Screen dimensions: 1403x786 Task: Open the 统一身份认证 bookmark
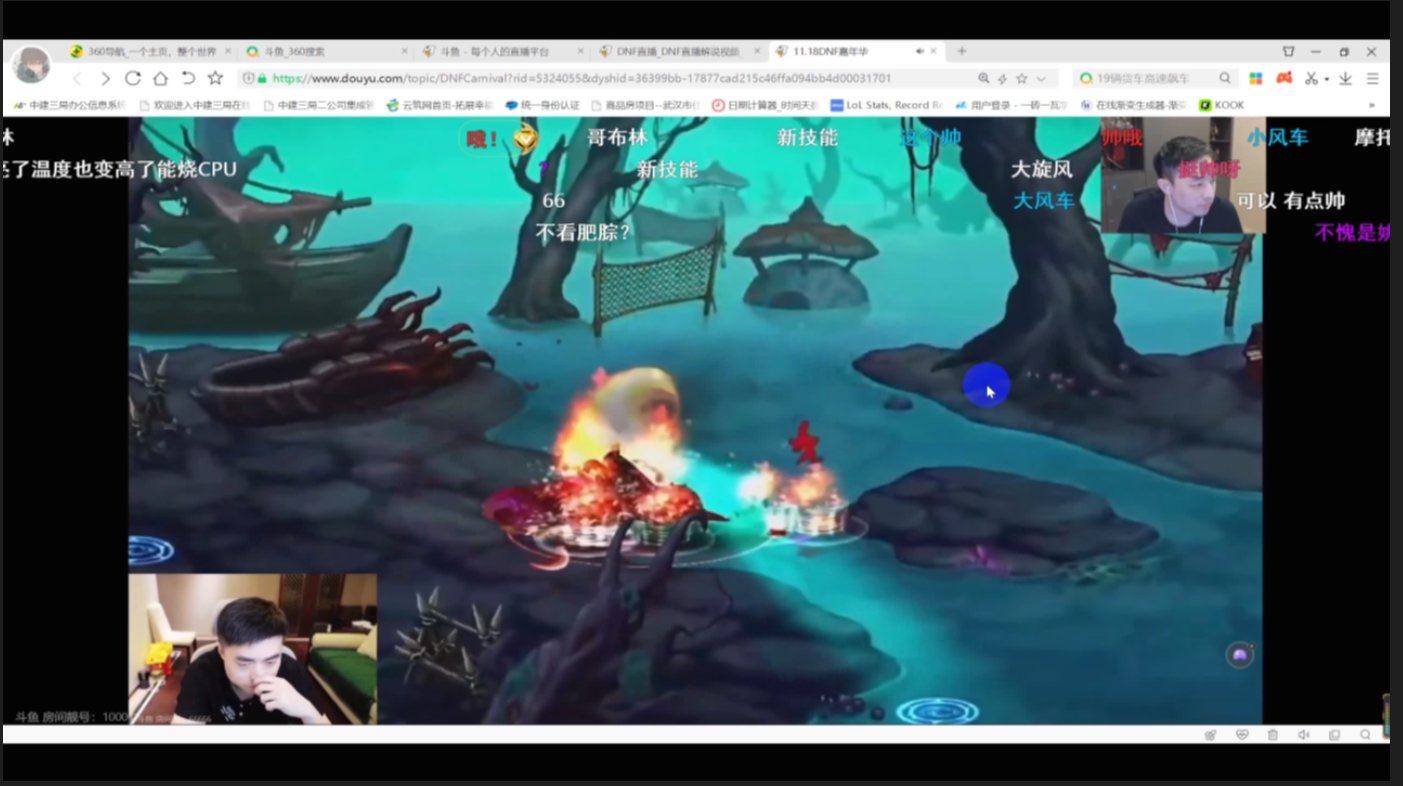click(542, 104)
